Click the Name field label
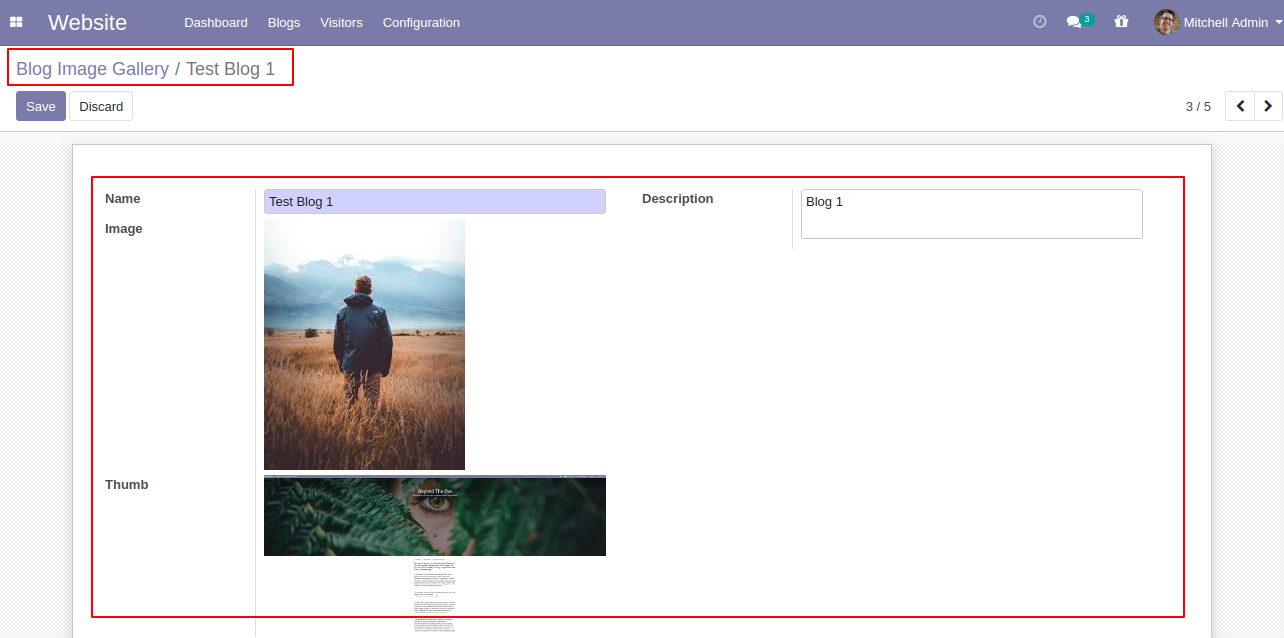 tap(123, 199)
